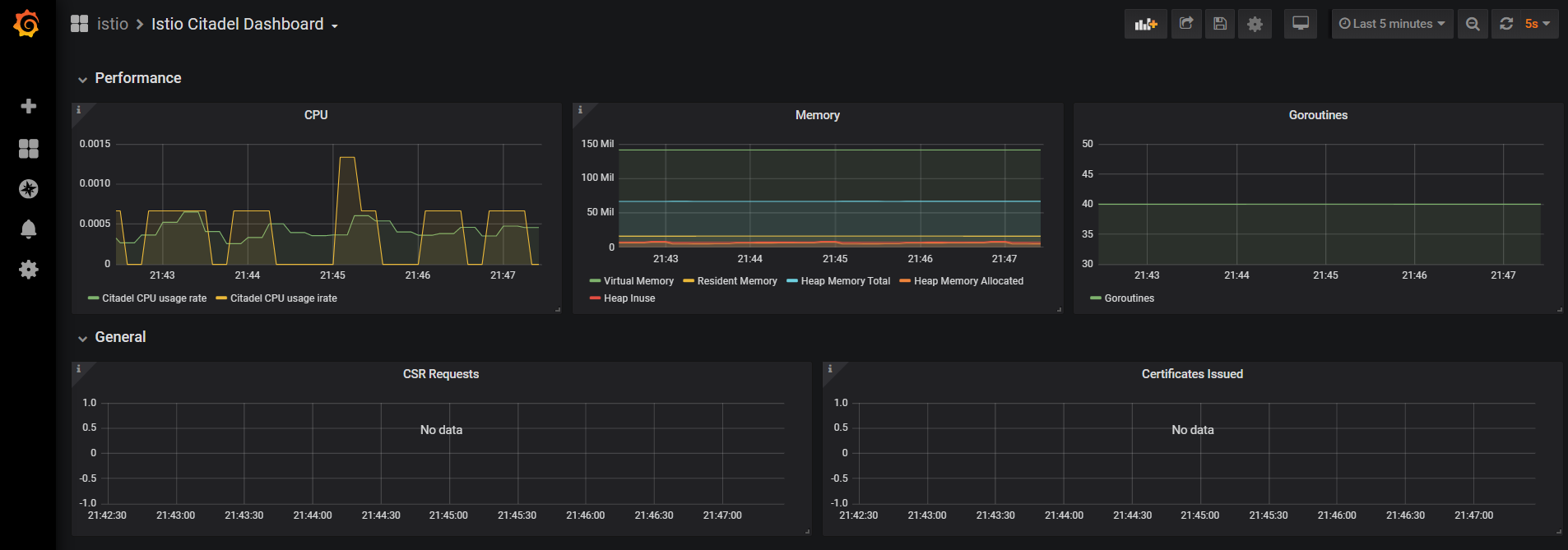Refresh the dashboard with the refresh icon
This screenshot has width=1568, height=550.
1506,24
